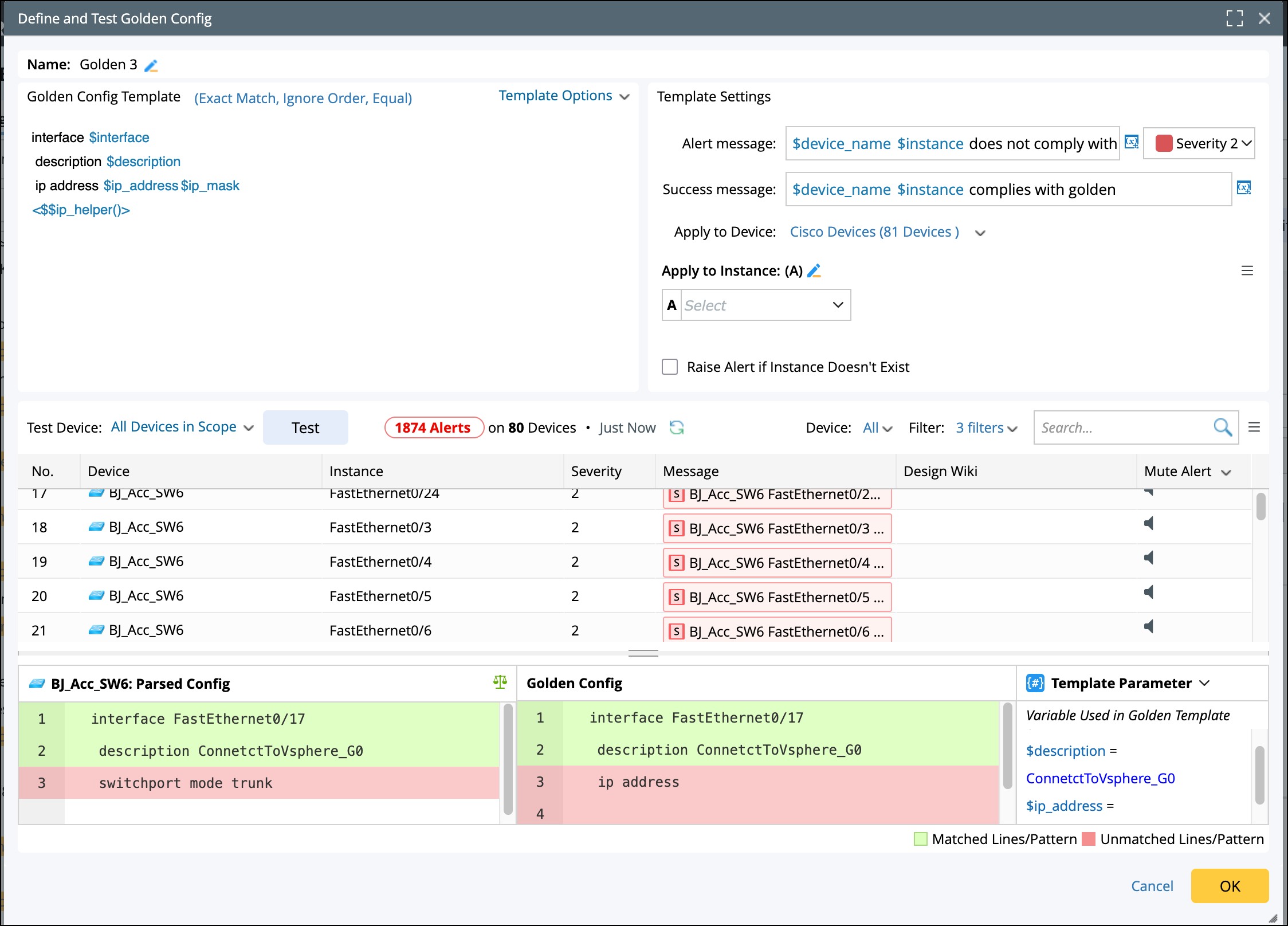Expand Template Parameter panel menu
Screen dimensions: 1288x926
click(1204, 683)
